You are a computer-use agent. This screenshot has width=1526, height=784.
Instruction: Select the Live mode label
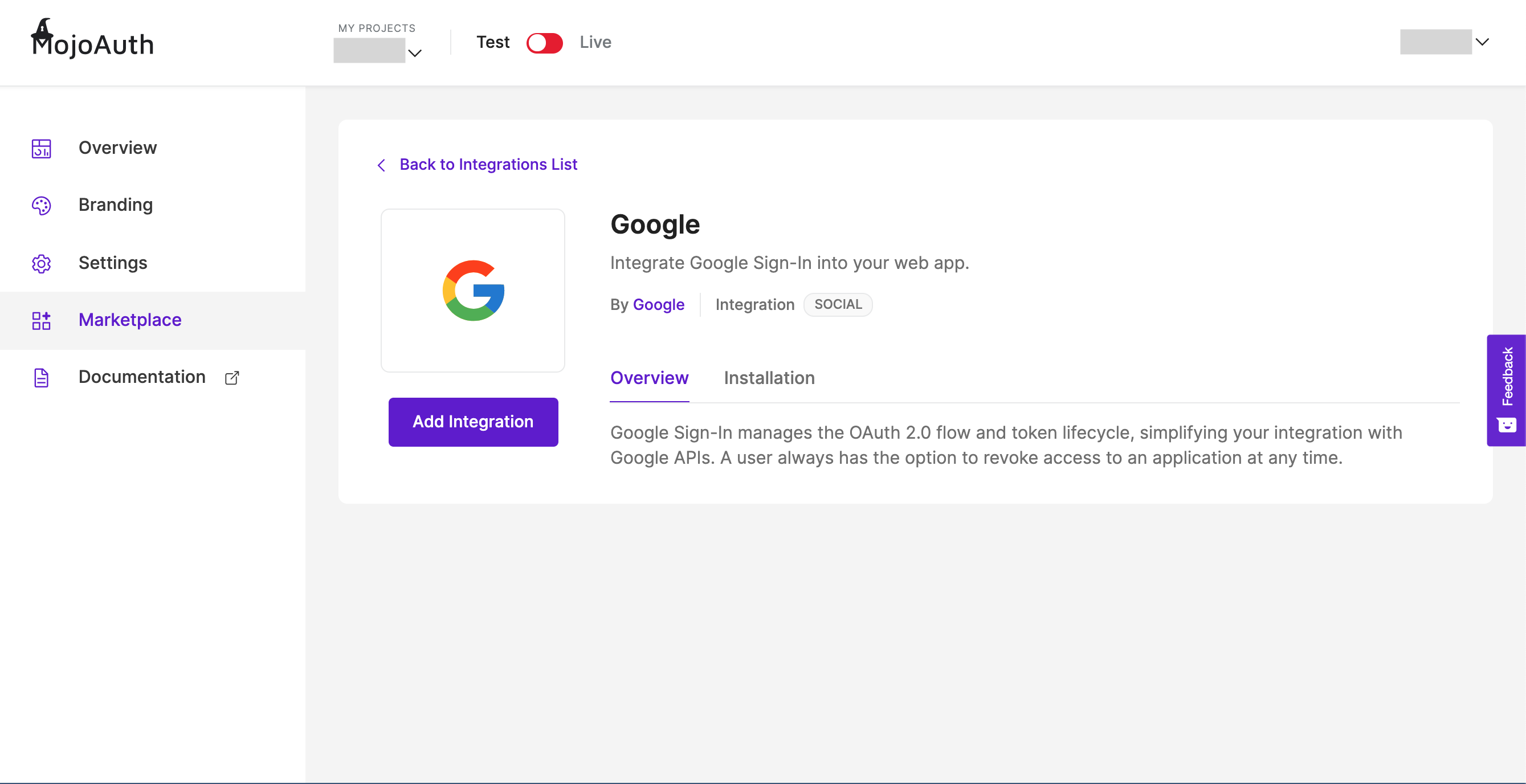(595, 43)
